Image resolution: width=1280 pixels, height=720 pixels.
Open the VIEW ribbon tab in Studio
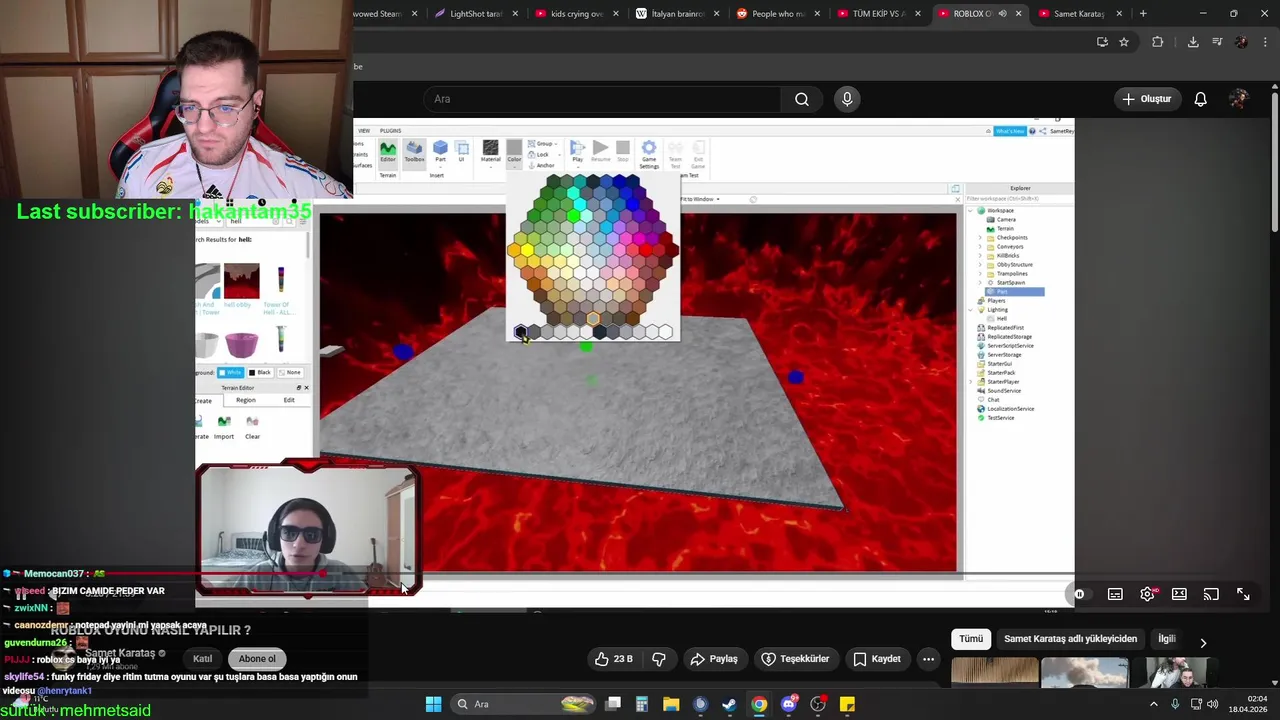pyautogui.click(x=364, y=131)
